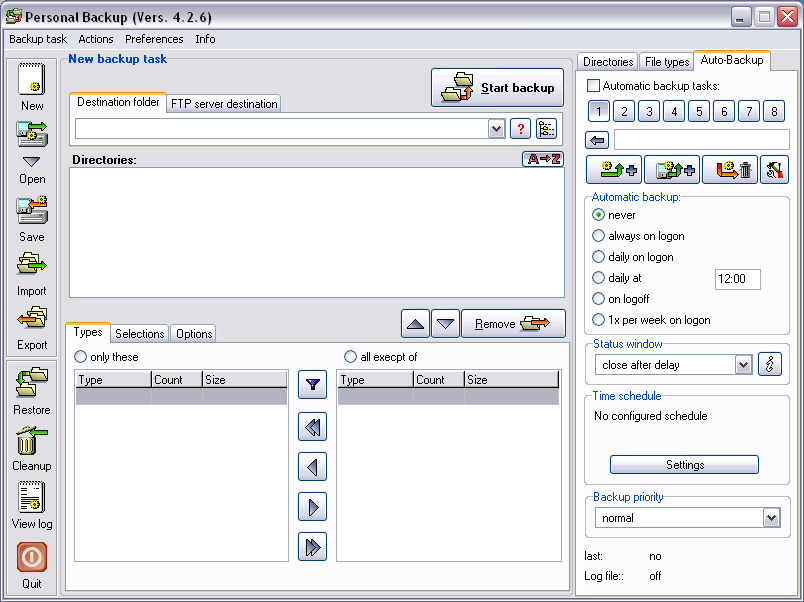Move directory up with the up arrow
The image size is (804, 602).
point(415,324)
